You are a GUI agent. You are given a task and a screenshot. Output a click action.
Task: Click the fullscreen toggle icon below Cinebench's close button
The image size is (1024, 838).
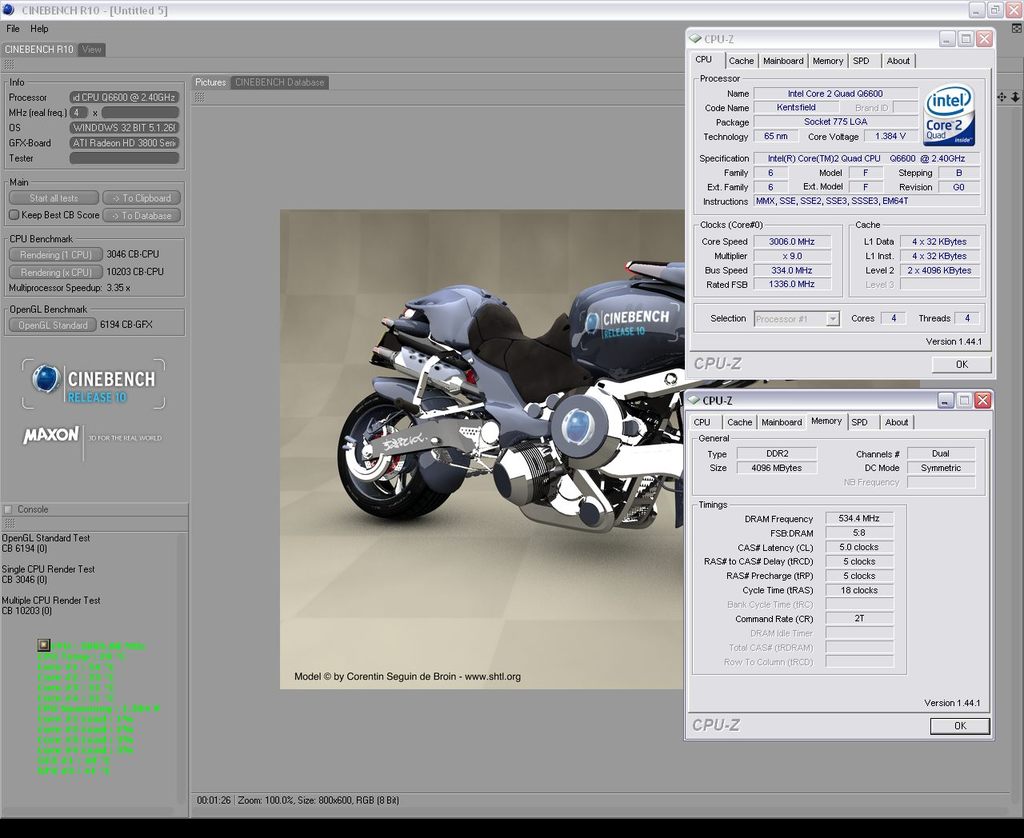coord(1017,28)
